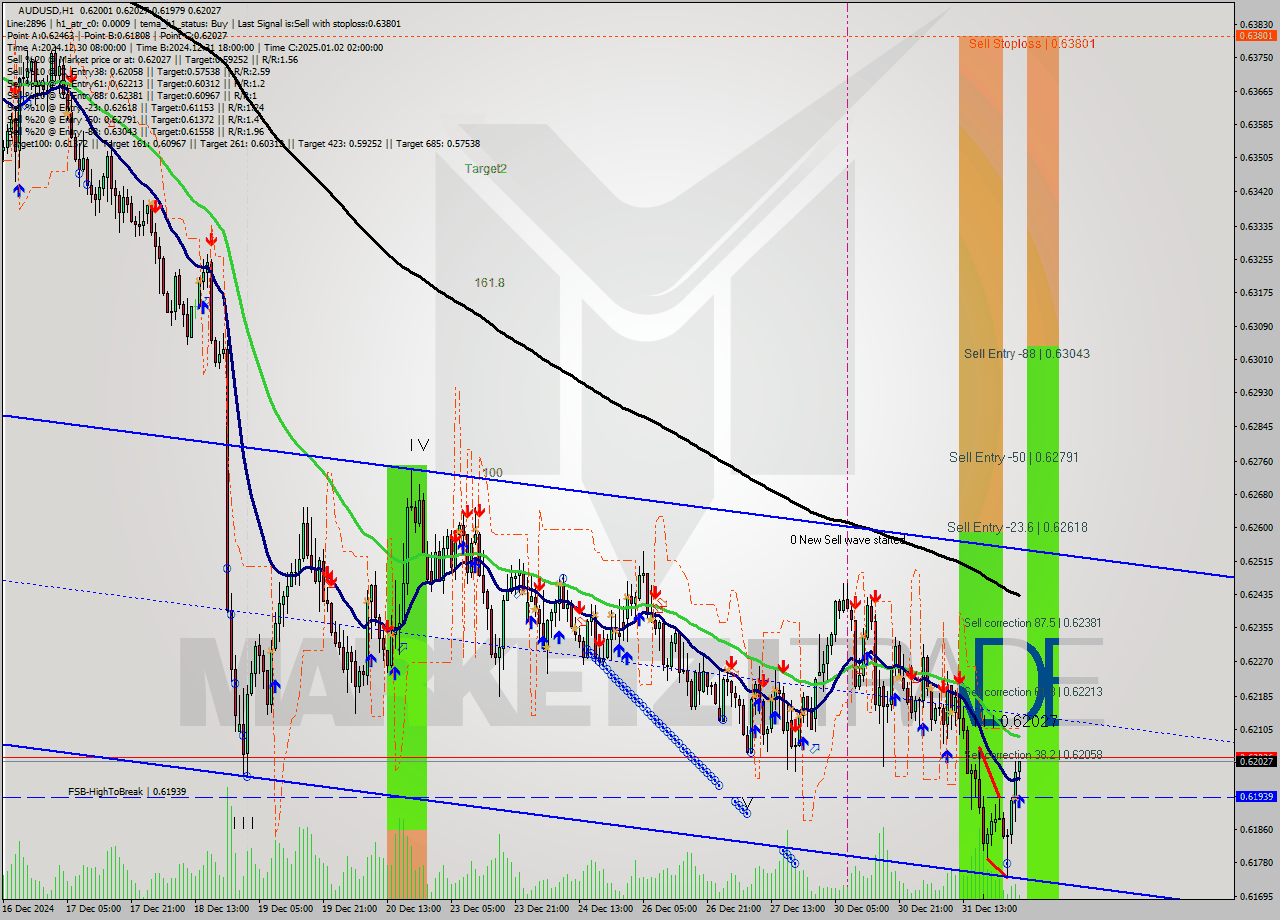This screenshot has height=920, width=1280.
Task: Click price axis value 0.61860
Action: coord(1257,829)
